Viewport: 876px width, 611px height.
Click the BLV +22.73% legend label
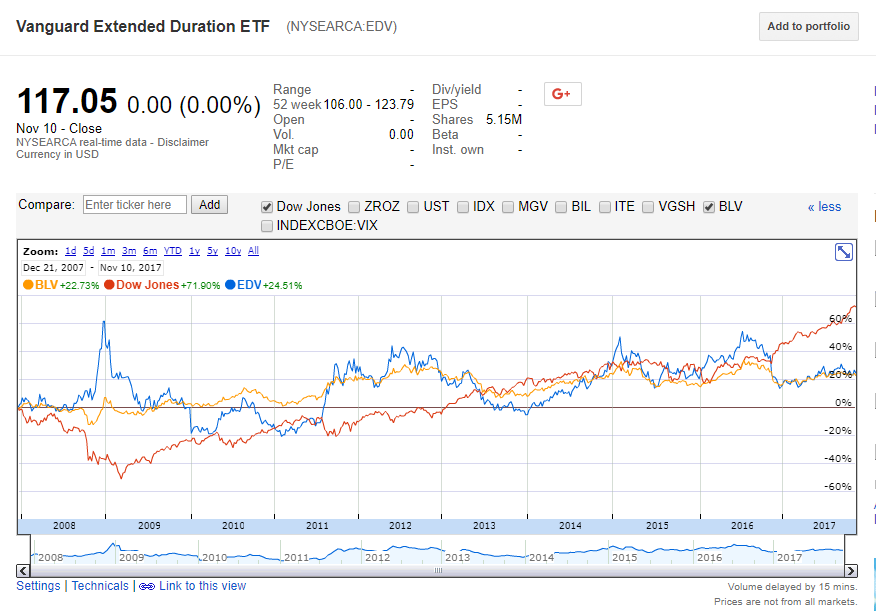[x=67, y=285]
